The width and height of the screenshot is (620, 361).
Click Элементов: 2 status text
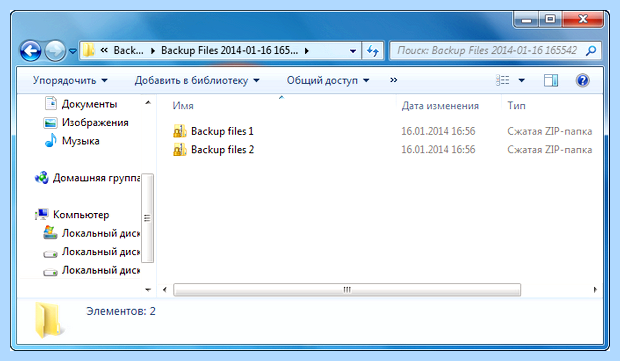[121, 311]
